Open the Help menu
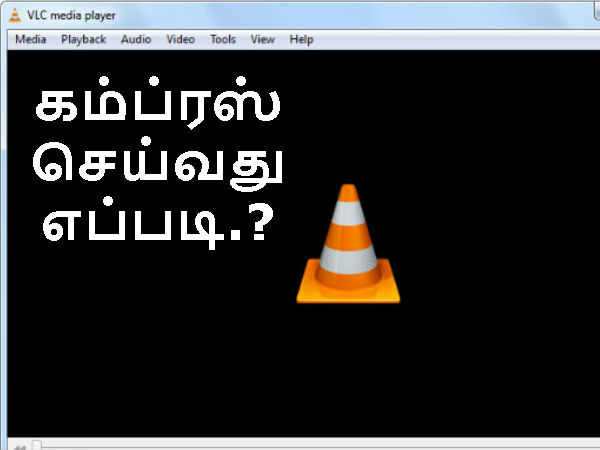Image resolution: width=600 pixels, height=450 pixels. [301, 39]
